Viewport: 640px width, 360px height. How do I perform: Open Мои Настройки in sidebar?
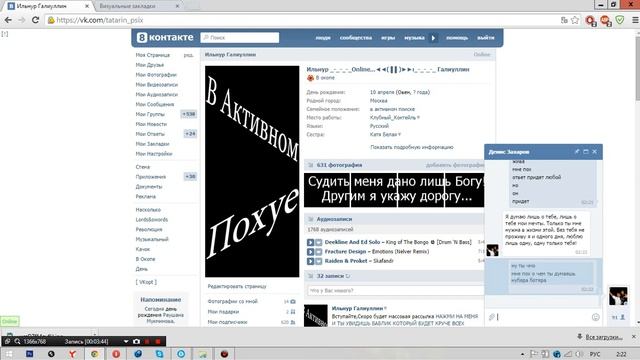click(x=154, y=154)
